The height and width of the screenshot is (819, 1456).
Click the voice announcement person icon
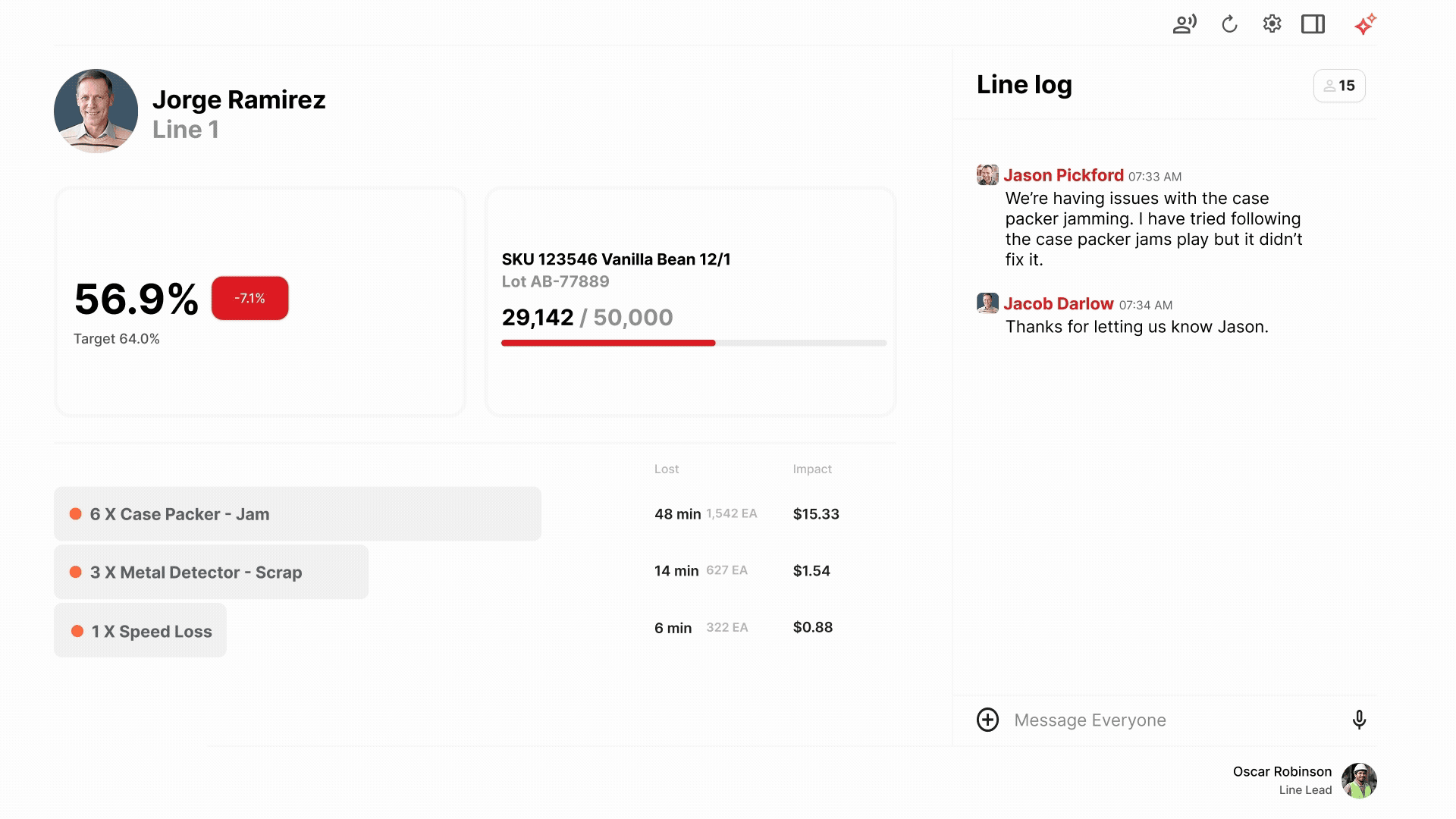pos(1184,24)
